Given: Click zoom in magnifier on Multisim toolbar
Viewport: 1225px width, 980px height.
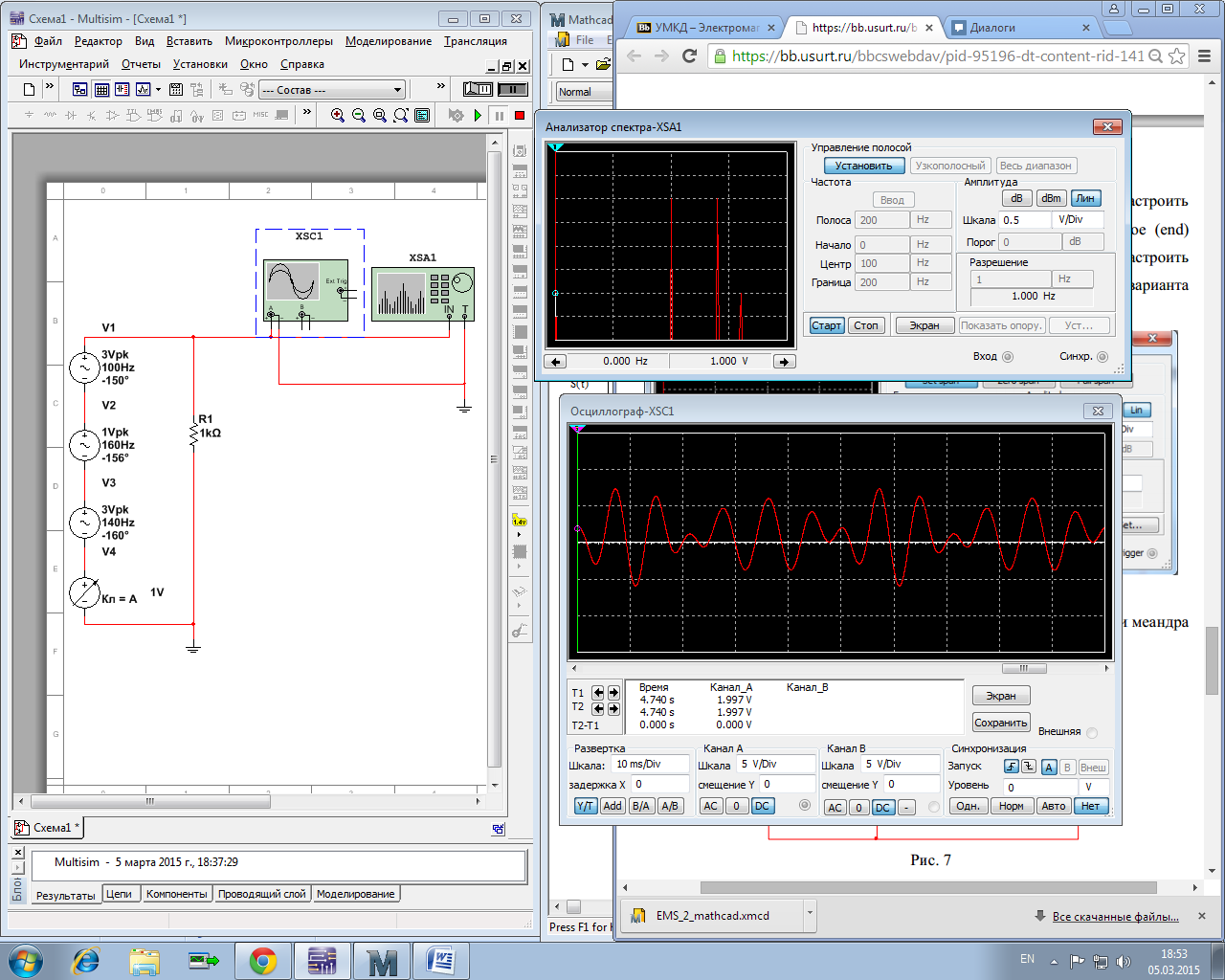Looking at the screenshot, I should pyautogui.click(x=338, y=115).
